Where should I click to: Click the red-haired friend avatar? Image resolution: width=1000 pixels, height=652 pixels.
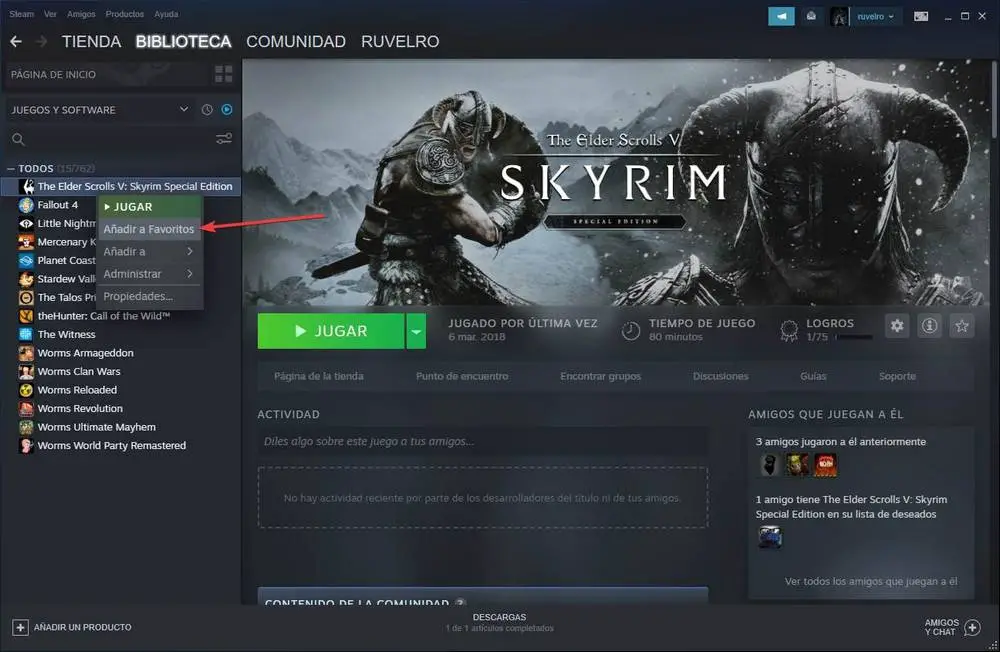pyautogui.click(x=825, y=465)
